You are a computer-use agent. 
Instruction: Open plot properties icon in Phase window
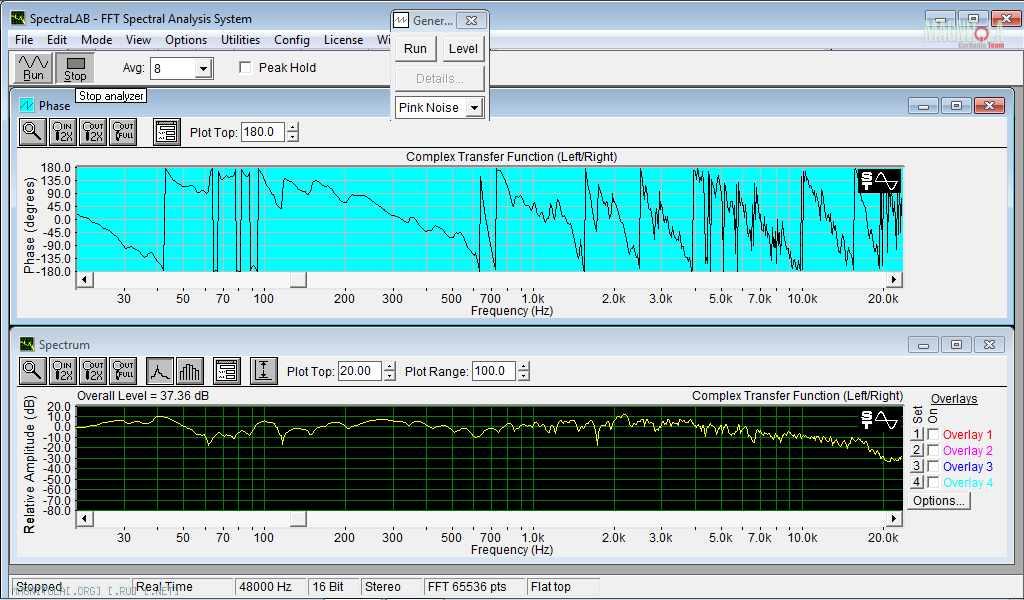click(167, 132)
